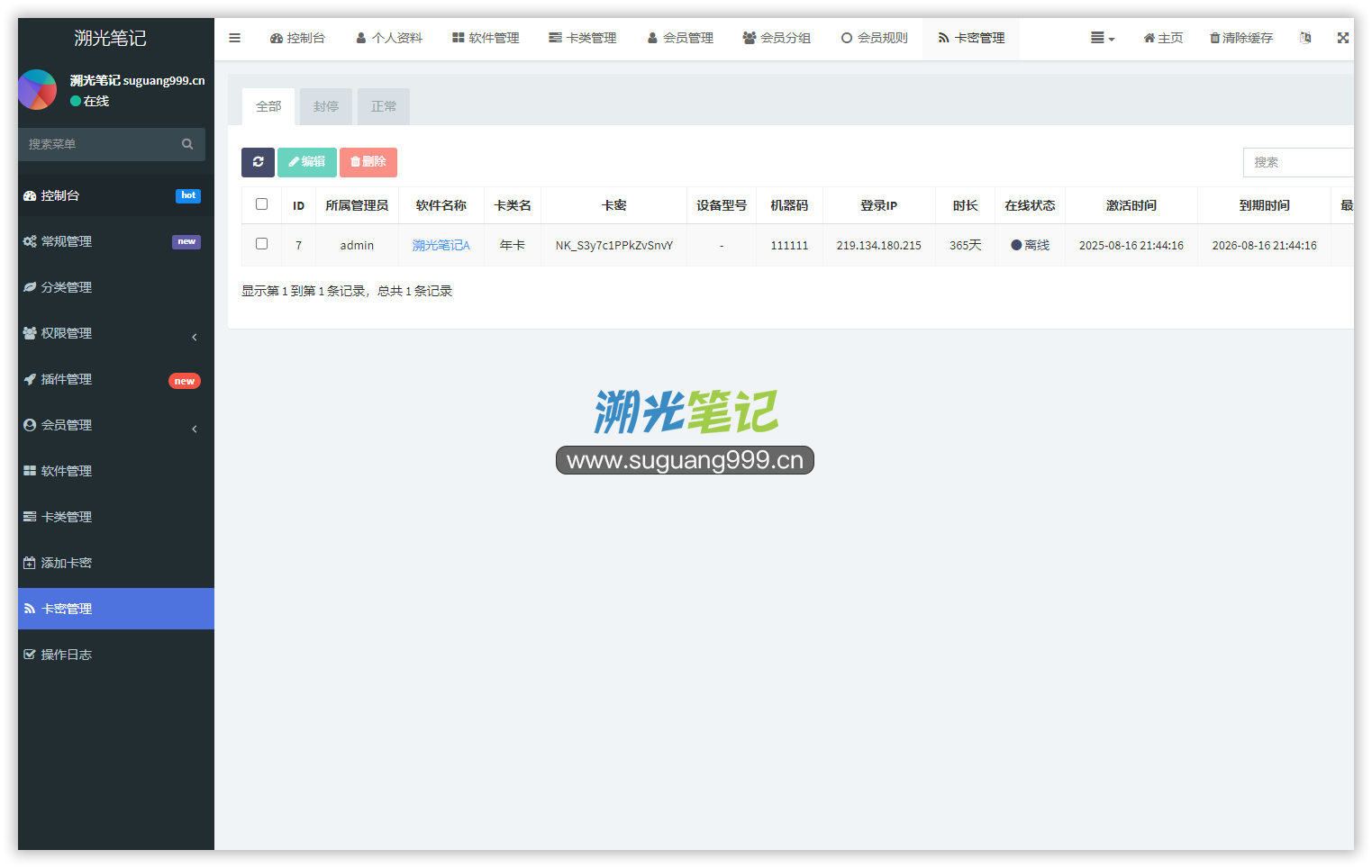Click the user avatar in sidebar
The width and height of the screenshot is (1372, 868).
37,90
